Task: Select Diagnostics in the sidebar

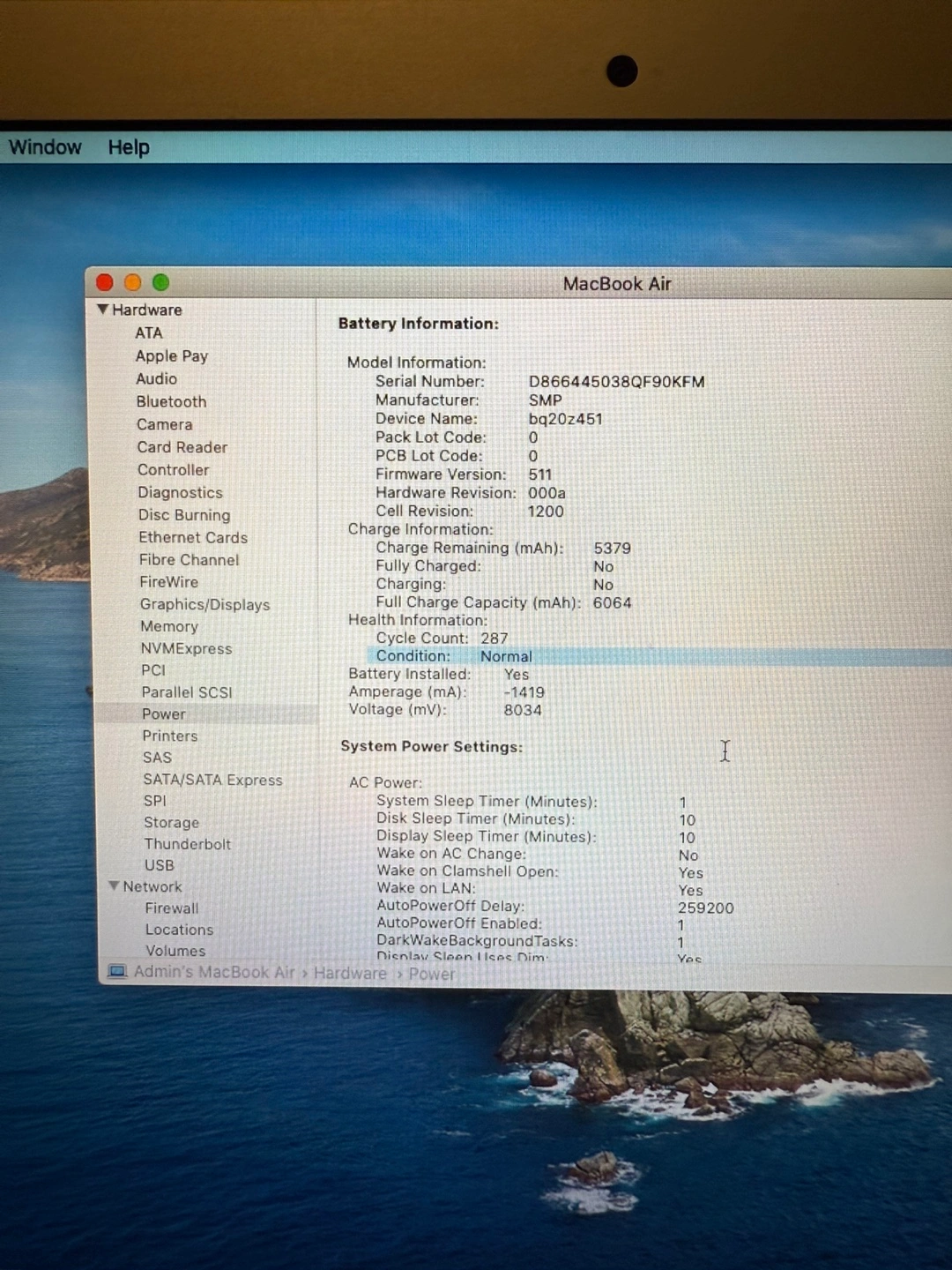Action: pos(181,493)
